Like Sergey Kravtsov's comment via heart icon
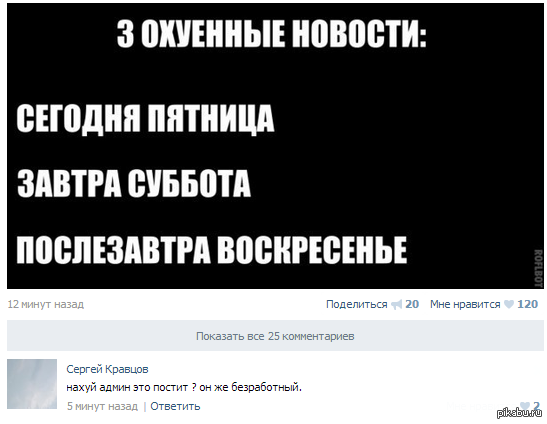The width and height of the screenshot is (547, 424). click(523, 406)
